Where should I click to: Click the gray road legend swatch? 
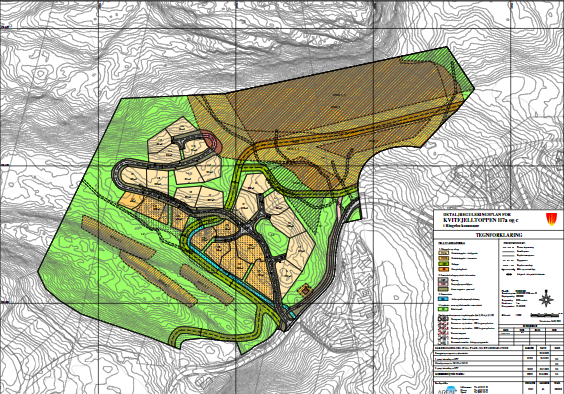(x=444, y=279)
